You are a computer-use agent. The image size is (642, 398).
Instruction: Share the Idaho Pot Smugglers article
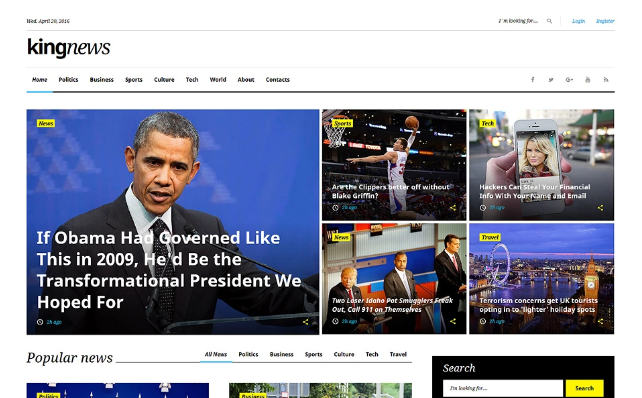tap(453, 321)
